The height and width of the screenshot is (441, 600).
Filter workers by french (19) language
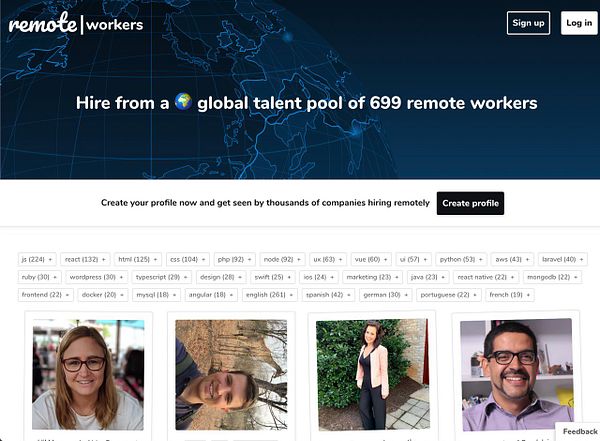(x=510, y=295)
